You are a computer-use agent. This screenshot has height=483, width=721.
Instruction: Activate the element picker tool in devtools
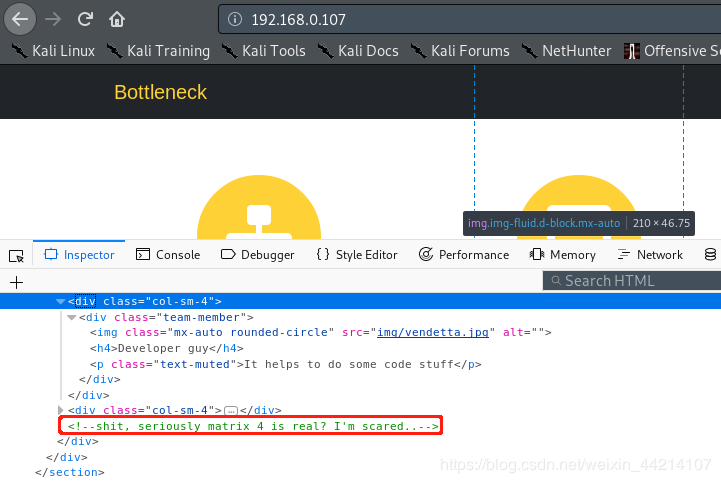17,255
